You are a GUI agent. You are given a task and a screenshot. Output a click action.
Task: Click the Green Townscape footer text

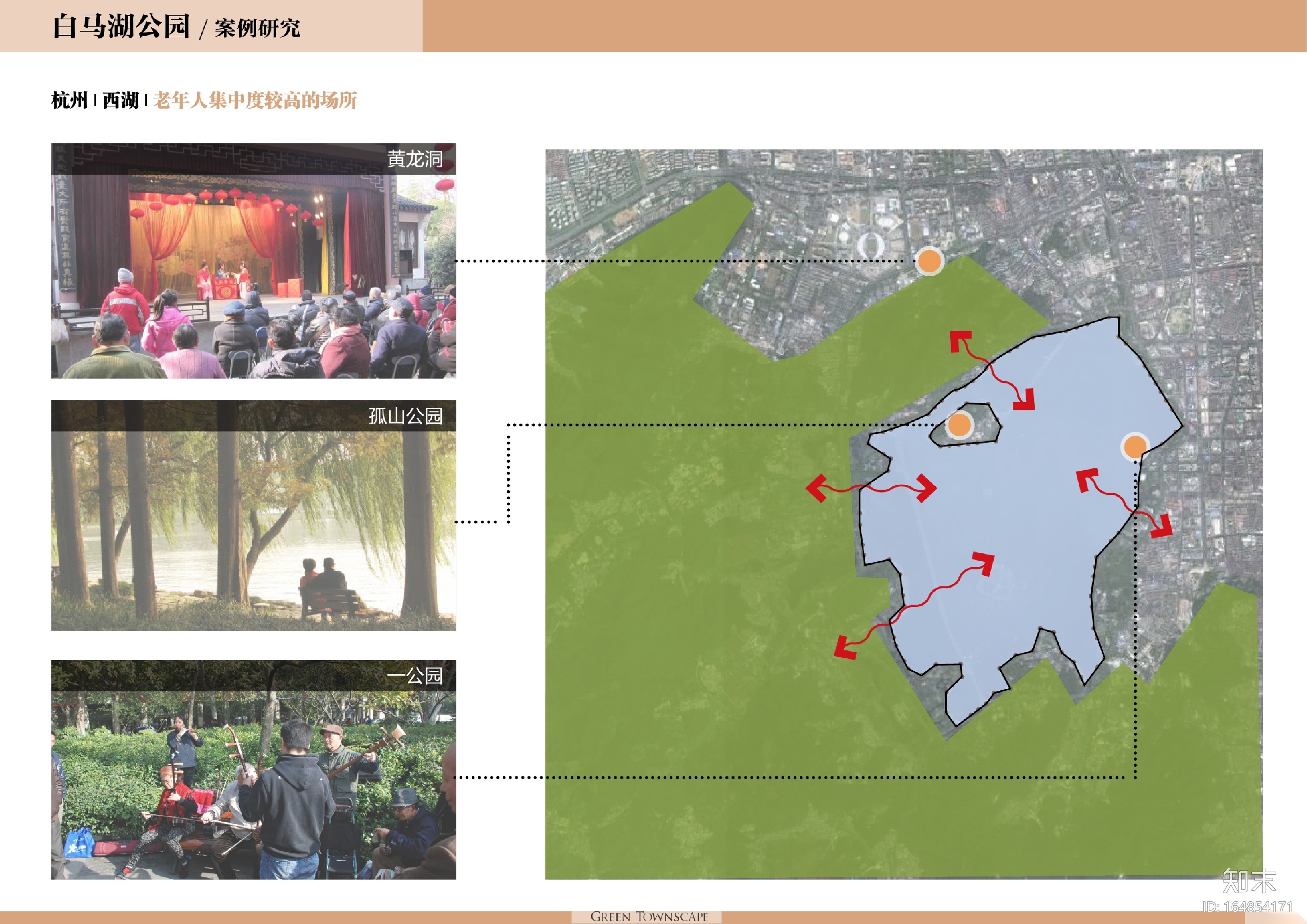pyautogui.click(x=649, y=917)
